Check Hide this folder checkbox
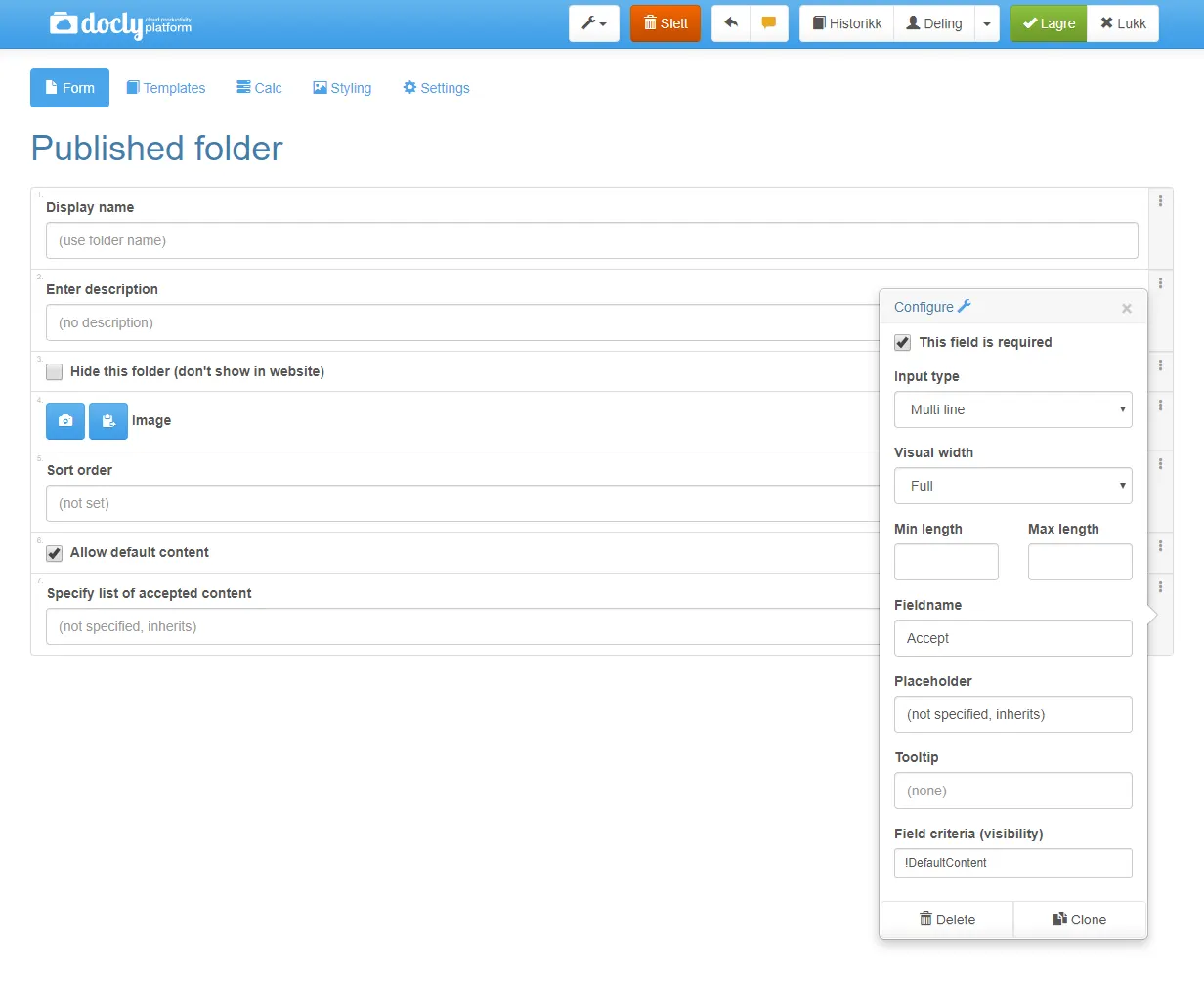This screenshot has width=1204, height=985. click(55, 372)
